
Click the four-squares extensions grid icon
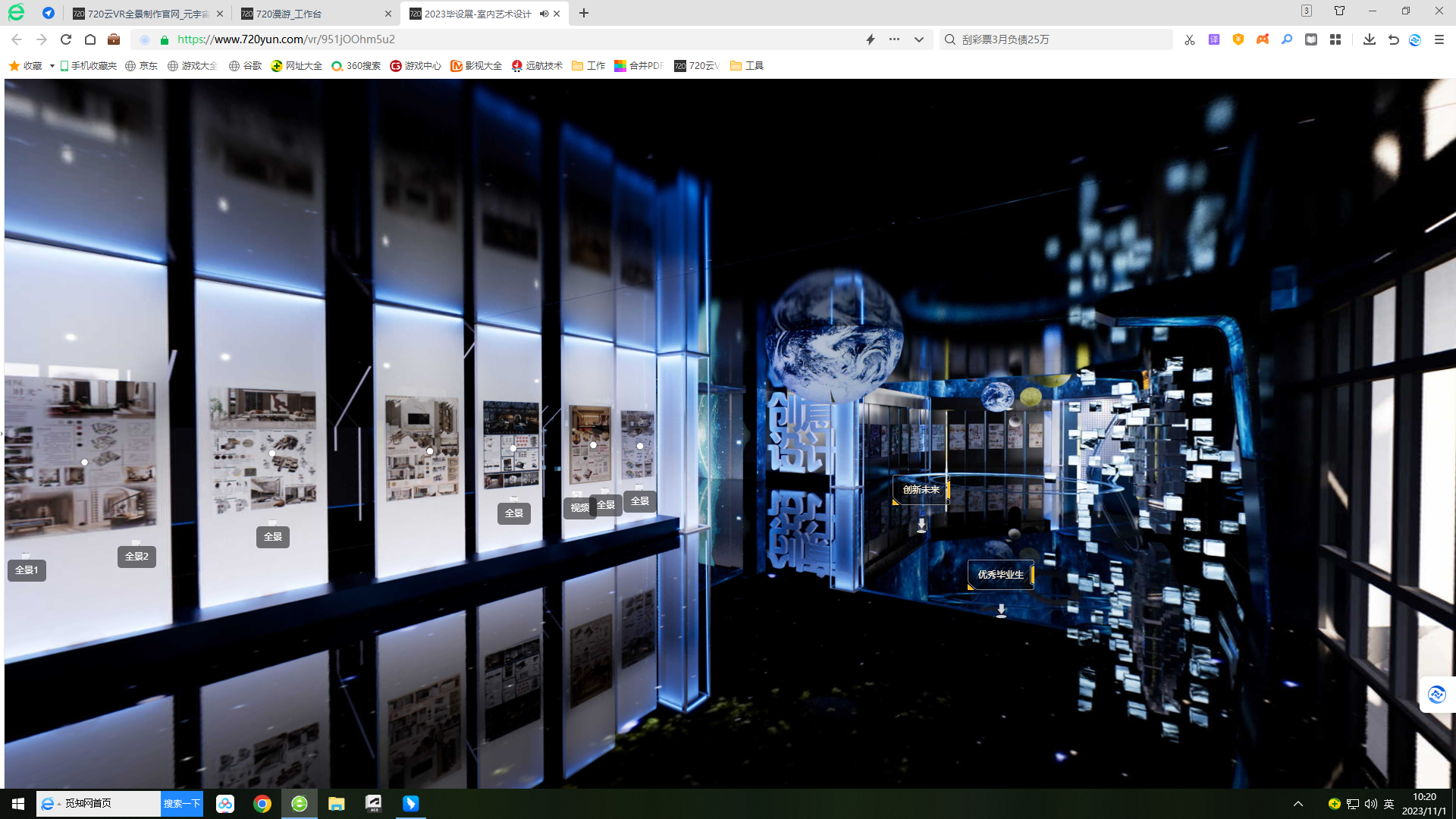click(x=1335, y=39)
